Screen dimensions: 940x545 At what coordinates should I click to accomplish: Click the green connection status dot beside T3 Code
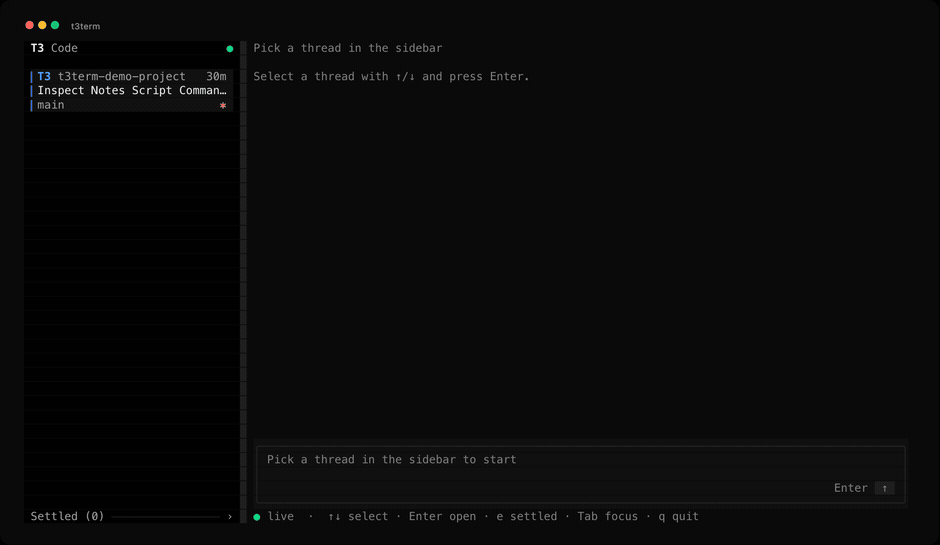click(x=230, y=49)
